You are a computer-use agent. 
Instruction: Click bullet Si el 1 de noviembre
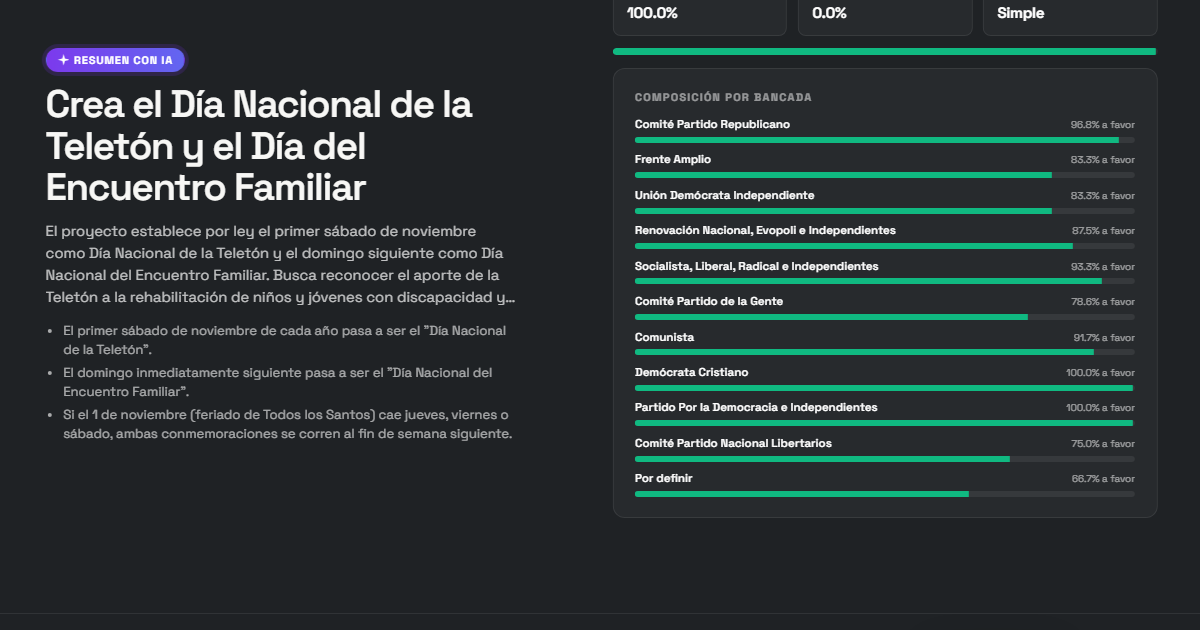point(287,424)
